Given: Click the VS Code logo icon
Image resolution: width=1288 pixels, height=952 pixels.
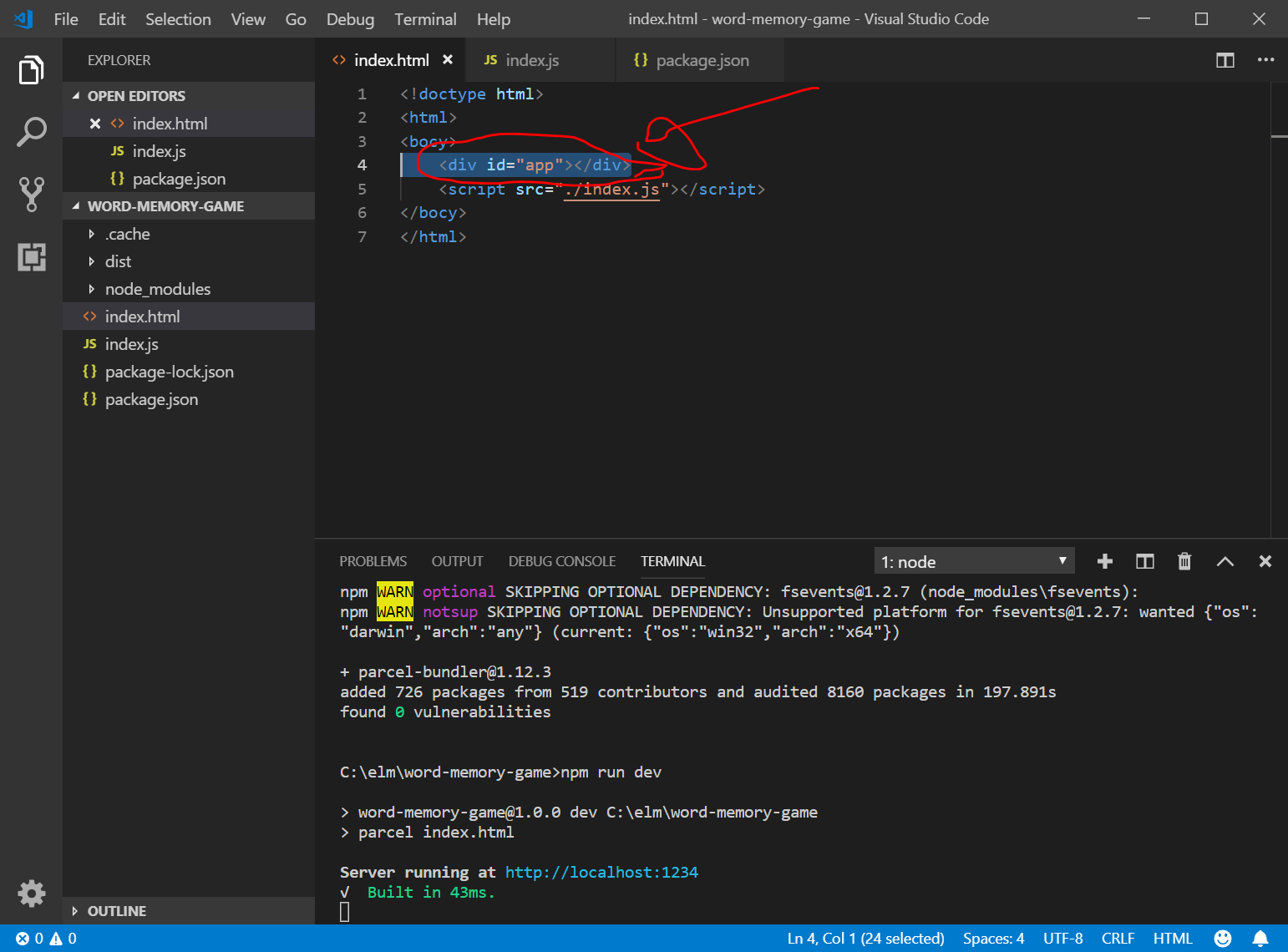Looking at the screenshot, I should [23, 18].
